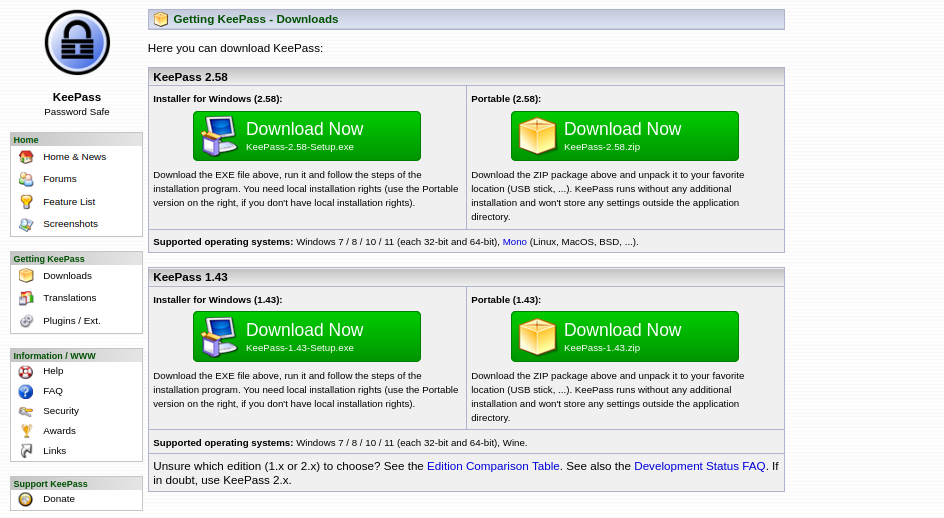This screenshot has height=518, width=944.
Task: Click the Forums people icon
Action: [x=26, y=179]
